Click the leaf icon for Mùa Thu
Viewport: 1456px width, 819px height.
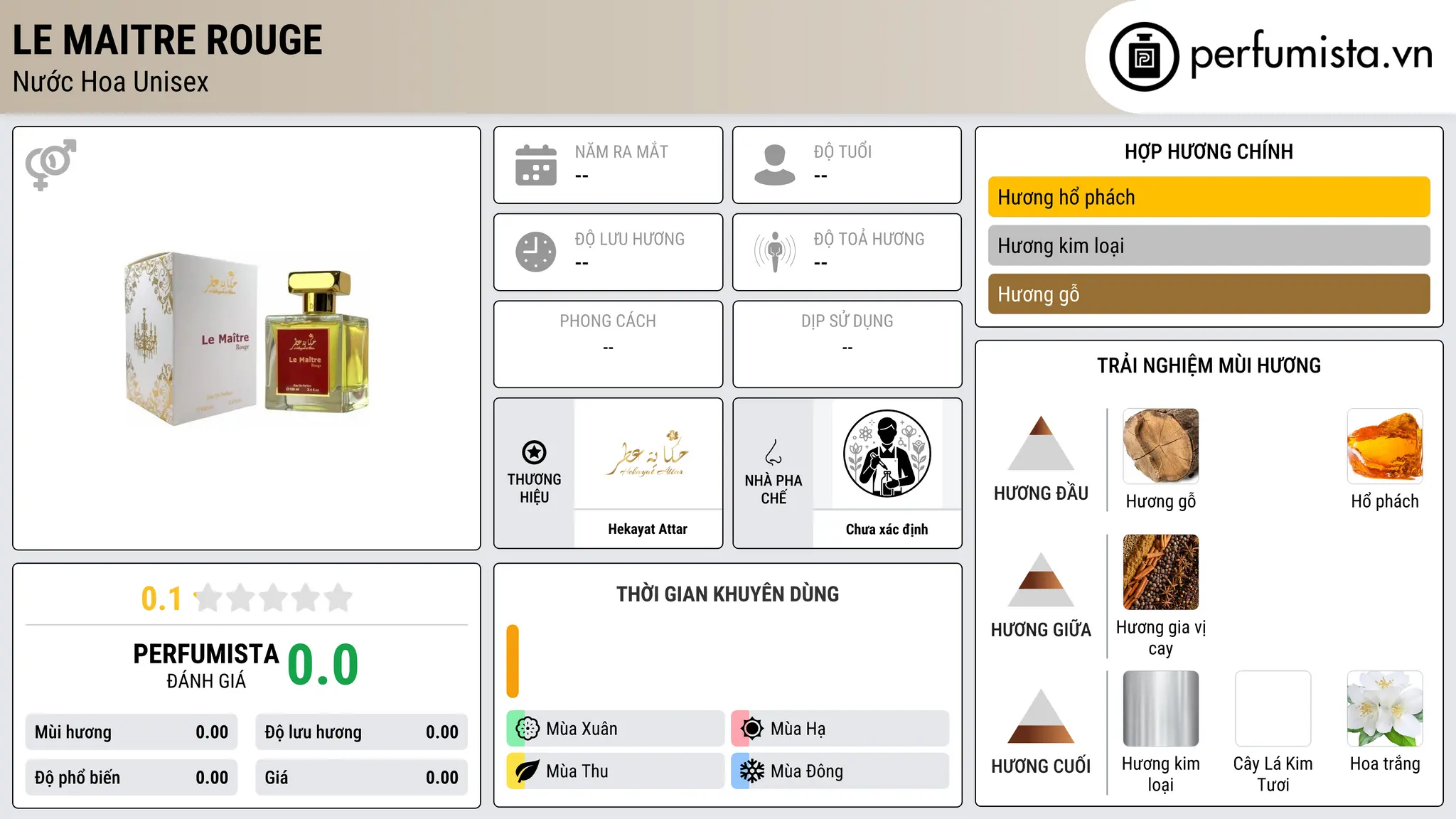pyautogui.click(x=528, y=771)
